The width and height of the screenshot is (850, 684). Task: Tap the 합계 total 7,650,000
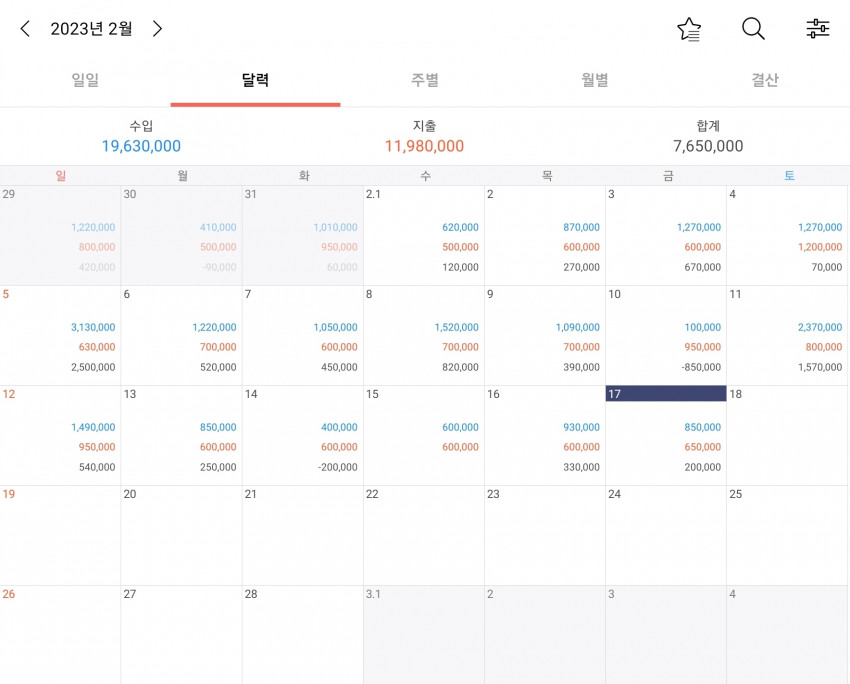[x=708, y=146]
